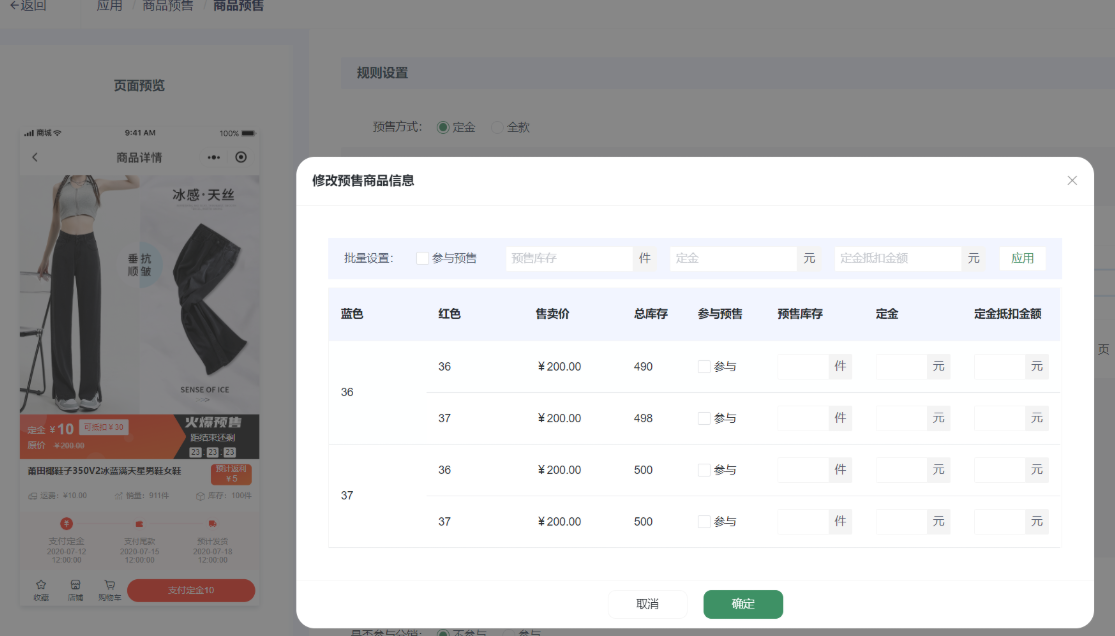1115x636 pixels.
Task: Select the 定金 presale method radio
Action: [443, 127]
